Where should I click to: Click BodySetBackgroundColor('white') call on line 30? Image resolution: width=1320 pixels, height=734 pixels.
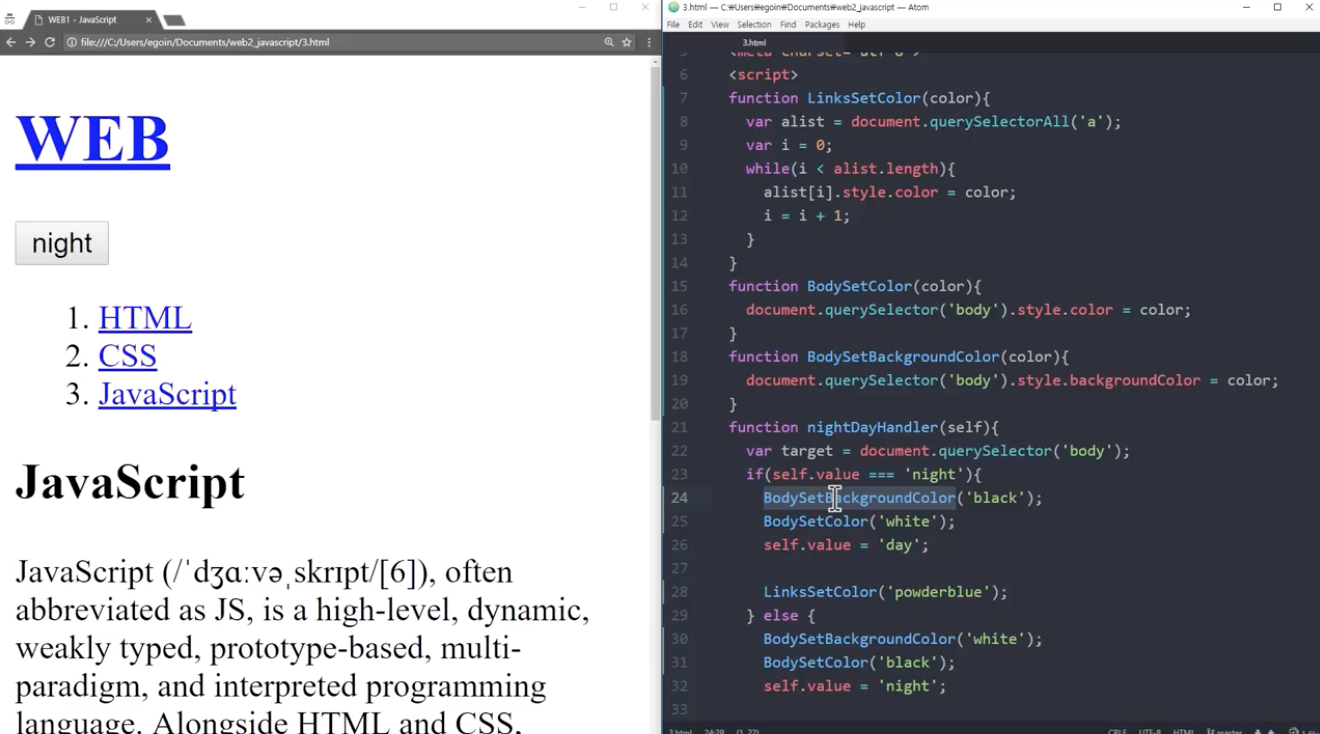point(903,639)
